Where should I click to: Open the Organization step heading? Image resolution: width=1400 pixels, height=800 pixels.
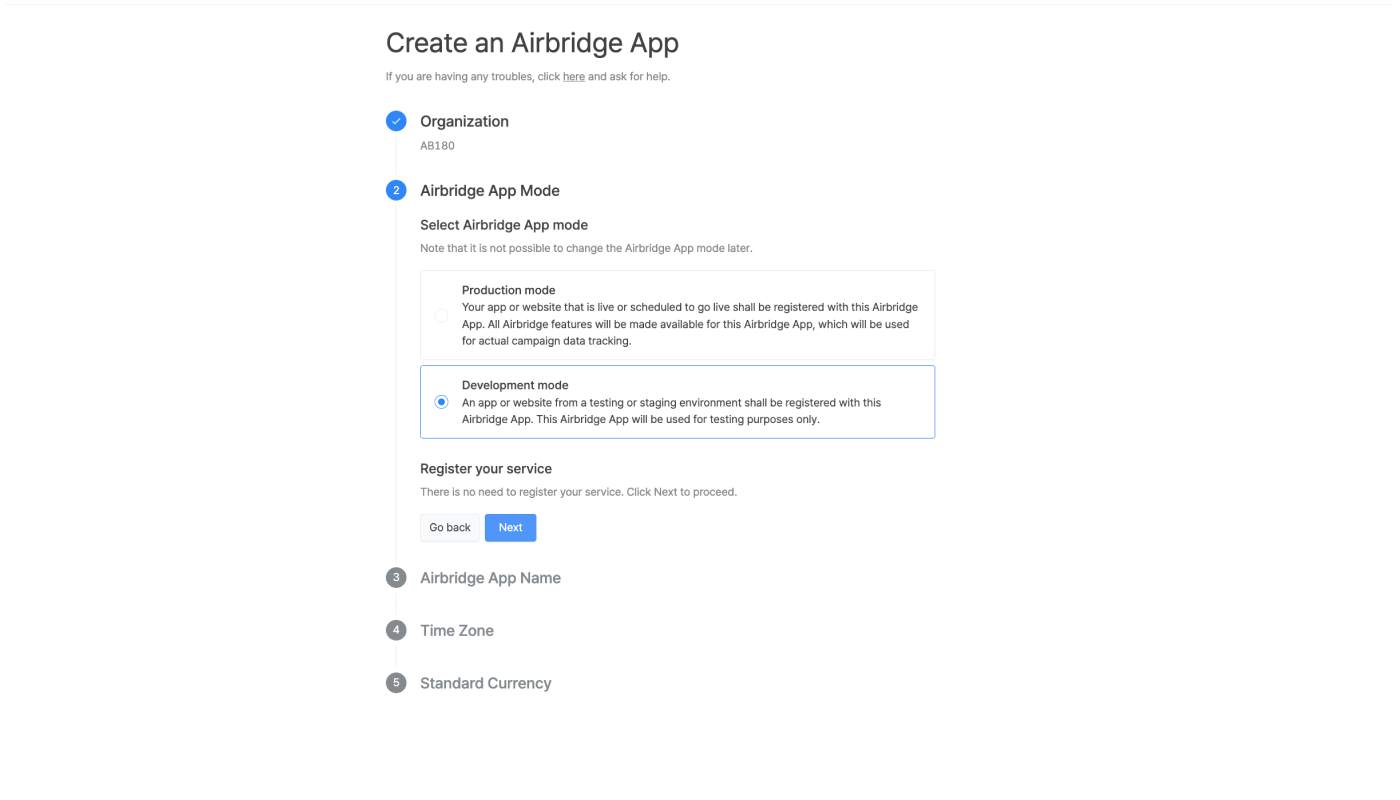[x=464, y=121]
